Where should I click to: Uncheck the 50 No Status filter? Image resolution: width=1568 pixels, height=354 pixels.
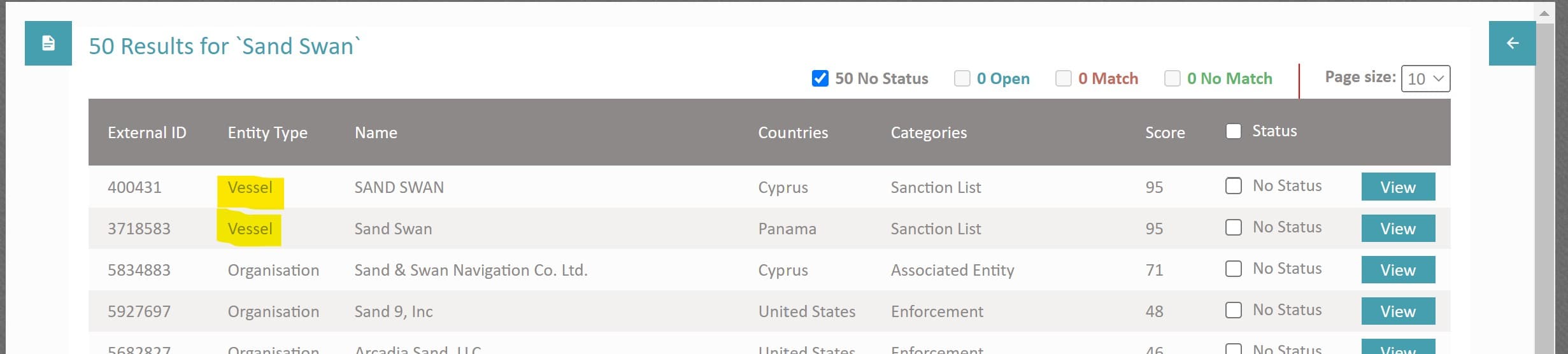click(x=820, y=78)
